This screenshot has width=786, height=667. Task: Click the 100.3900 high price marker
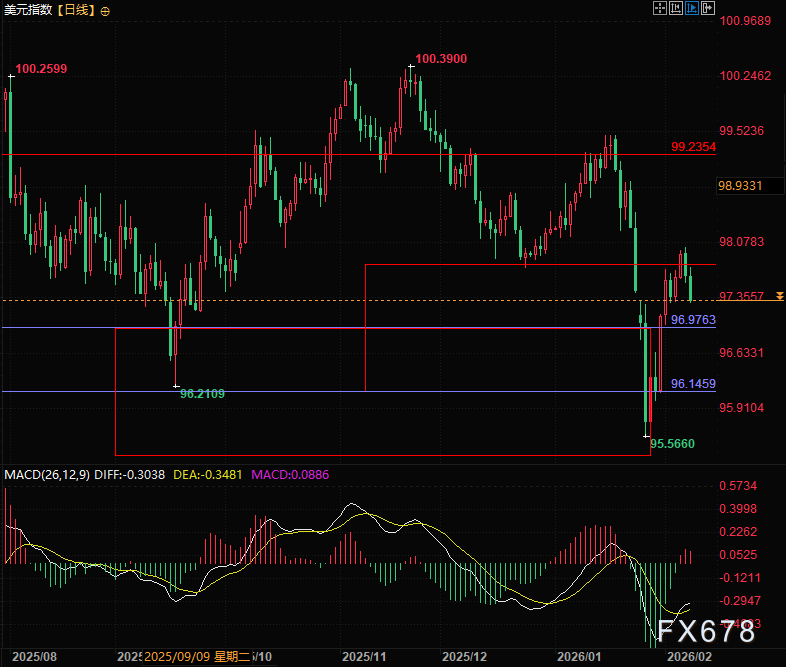click(x=441, y=59)
